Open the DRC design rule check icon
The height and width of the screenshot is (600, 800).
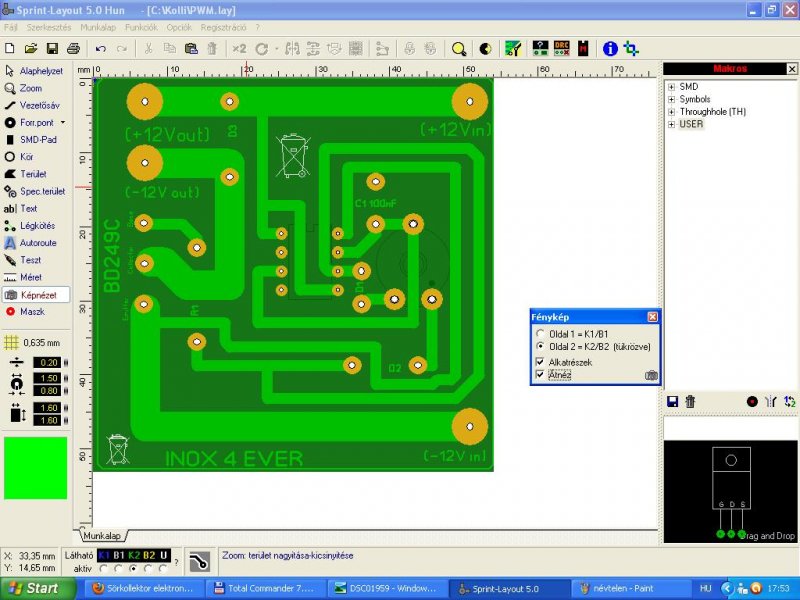562,48
